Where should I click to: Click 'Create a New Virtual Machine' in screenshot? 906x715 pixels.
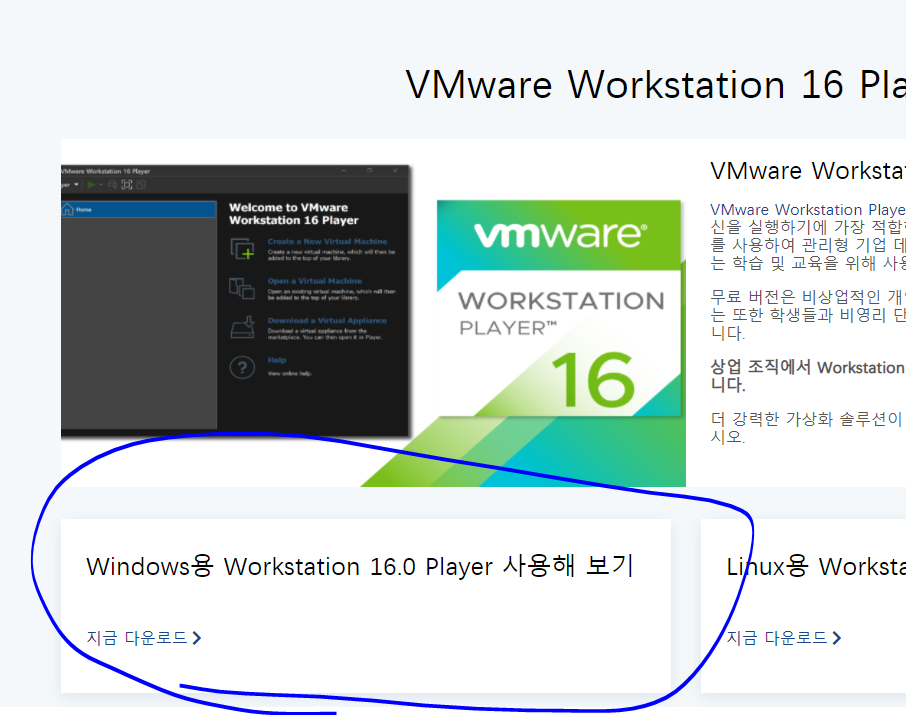(327, 242)
